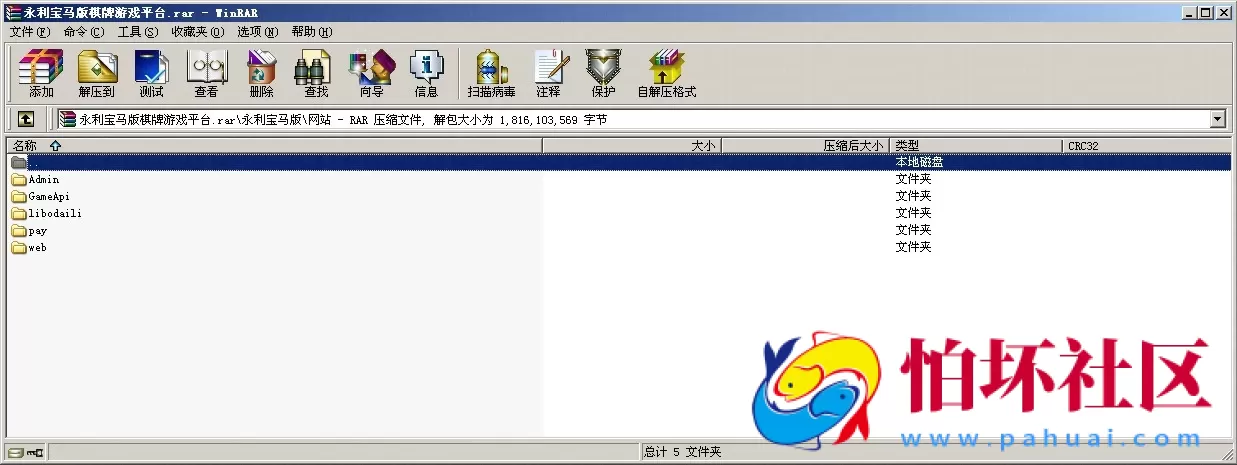
Task: Click the 添加 (Add) toolbar icon
Action: click(41, 74)
